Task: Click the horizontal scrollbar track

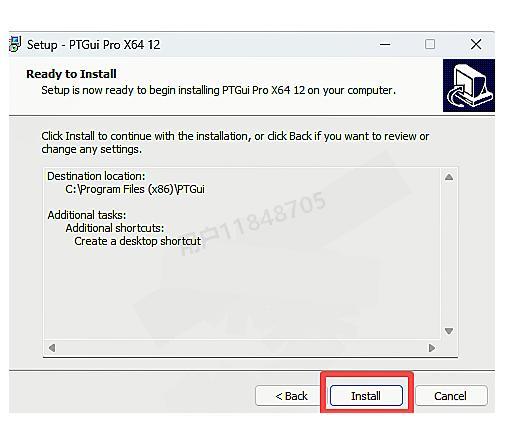Action: [242, 348]
